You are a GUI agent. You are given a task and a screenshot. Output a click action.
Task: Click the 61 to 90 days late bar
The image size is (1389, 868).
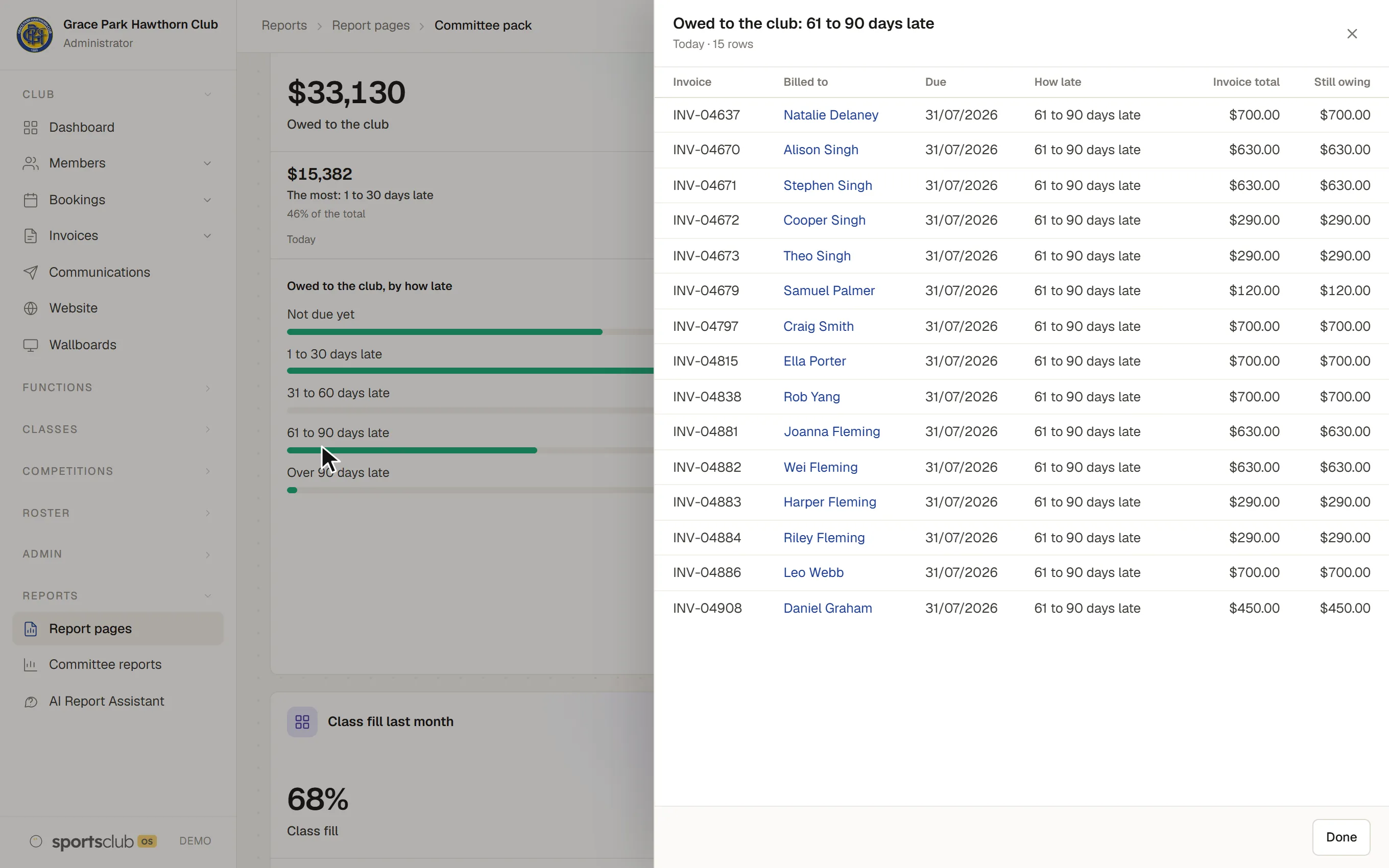coord(412,451)
